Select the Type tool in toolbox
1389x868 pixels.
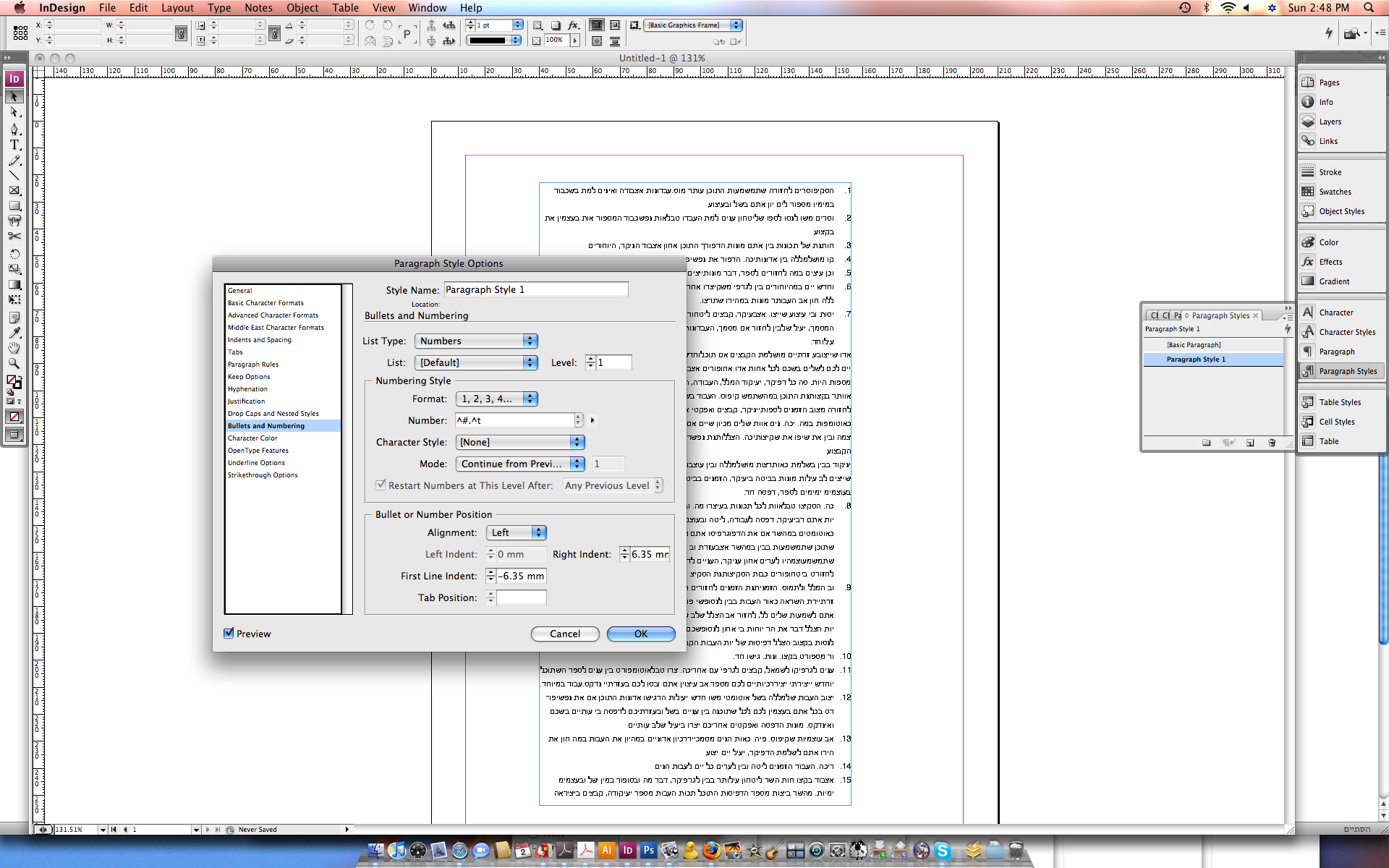[14, 145]
